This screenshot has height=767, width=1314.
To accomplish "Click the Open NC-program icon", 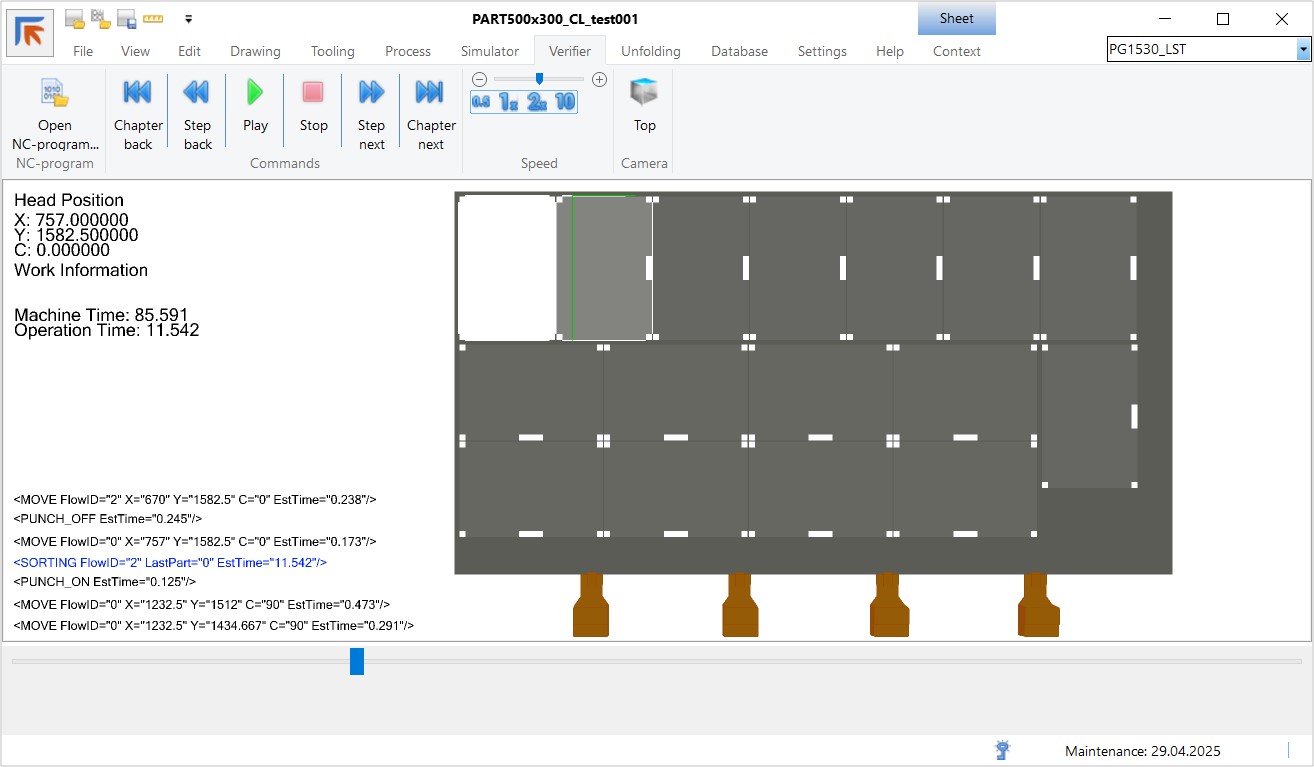I will click(54, 94).
